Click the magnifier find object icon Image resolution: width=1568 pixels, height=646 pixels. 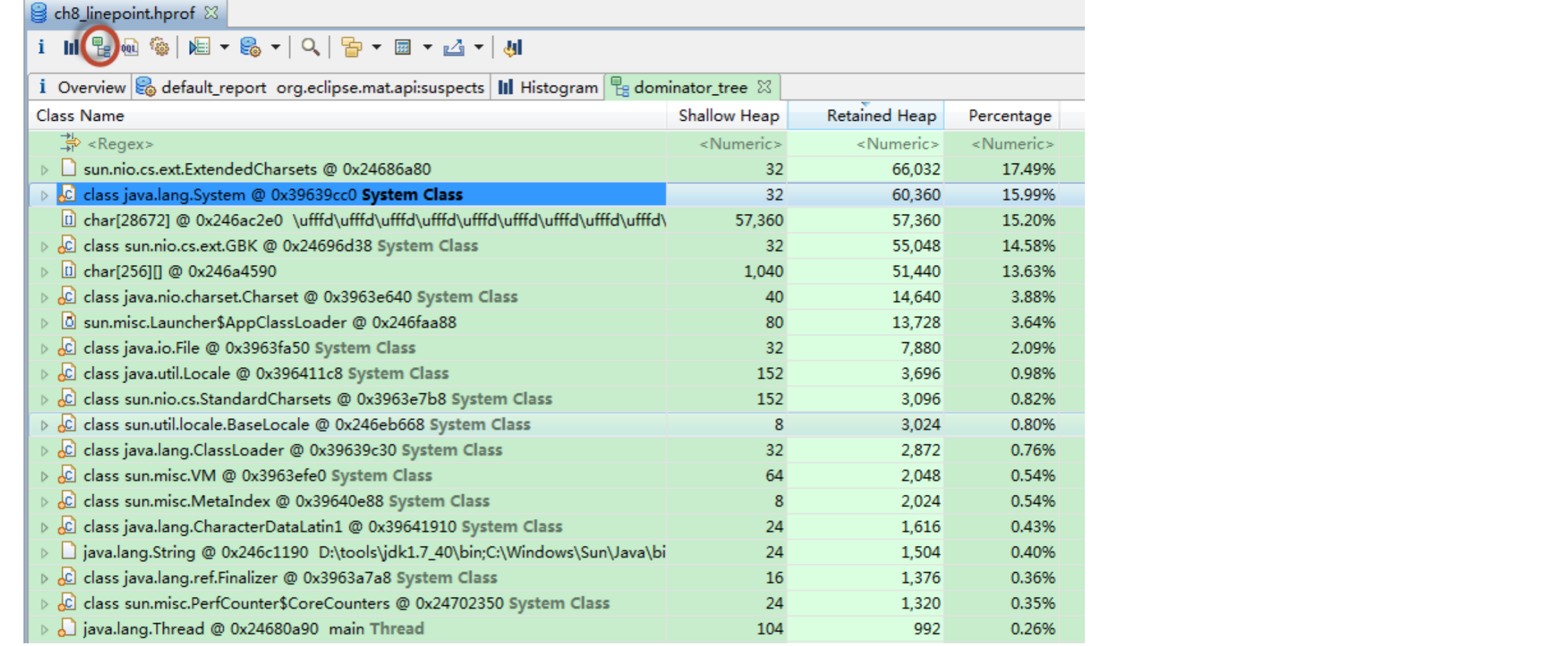pos(310,47)
